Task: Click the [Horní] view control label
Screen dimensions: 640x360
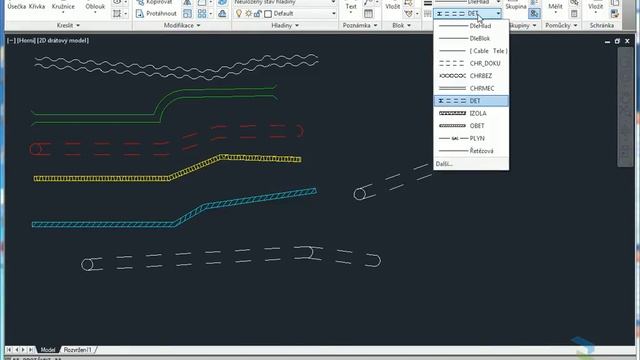Action: click(x=27, y=40)
